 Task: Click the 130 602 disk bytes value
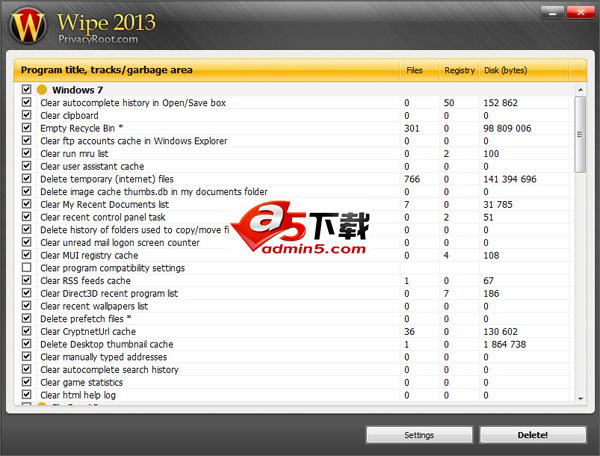pyautogui.click(x=500, y=332)
